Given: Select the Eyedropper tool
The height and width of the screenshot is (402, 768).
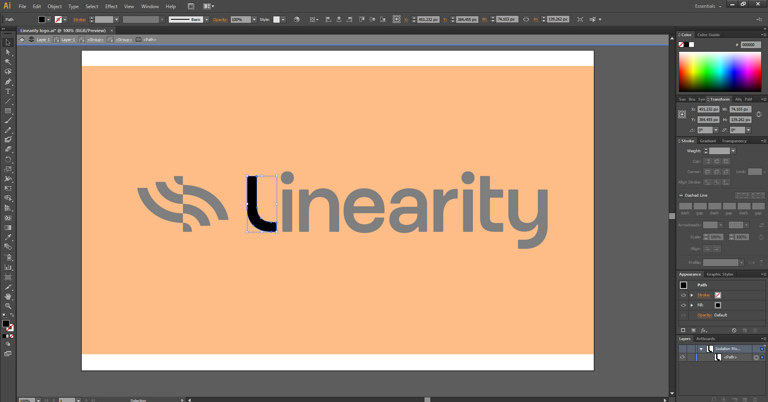Looking at the screenshot, I should click(8, 237).
